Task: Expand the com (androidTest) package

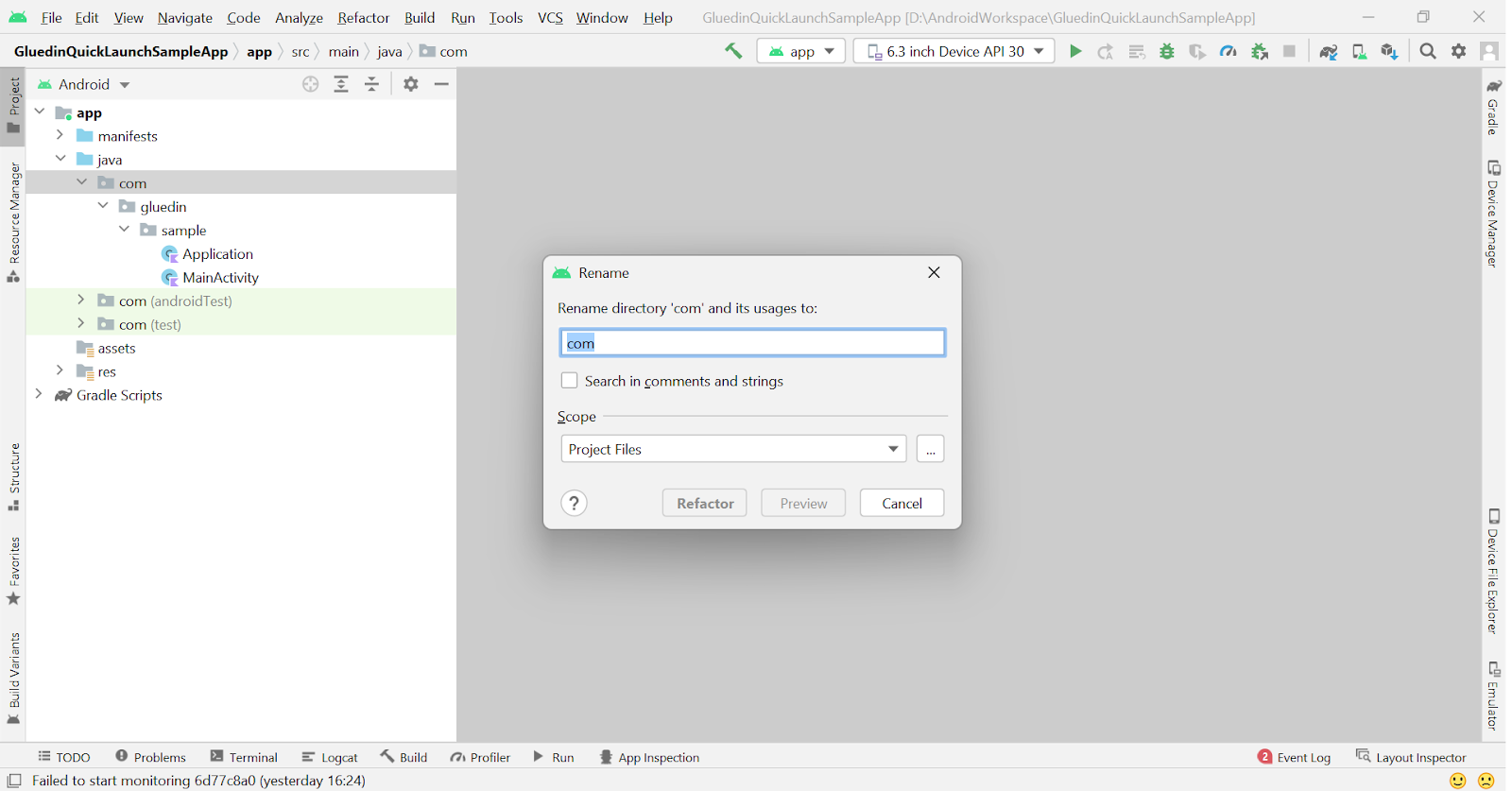Action: (81, 300)
